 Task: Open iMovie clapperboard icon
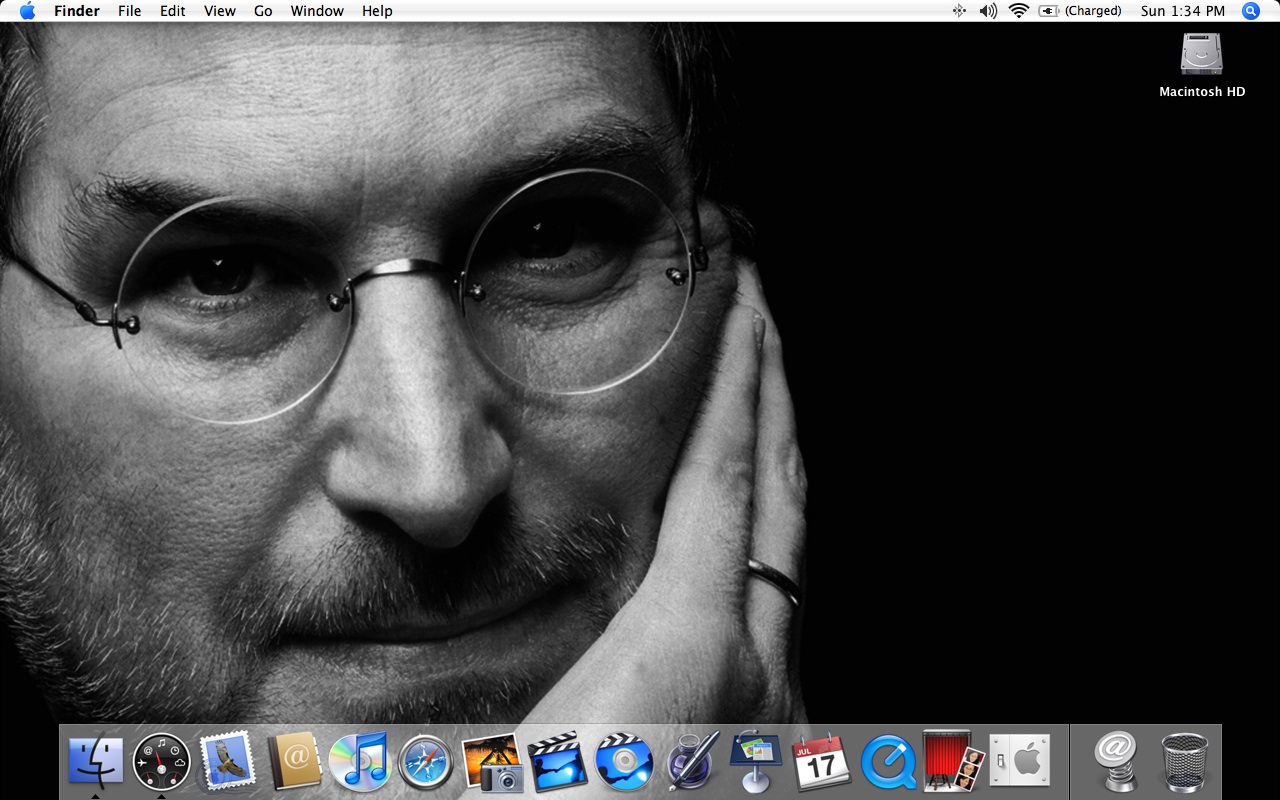click(x=558, y=762)
